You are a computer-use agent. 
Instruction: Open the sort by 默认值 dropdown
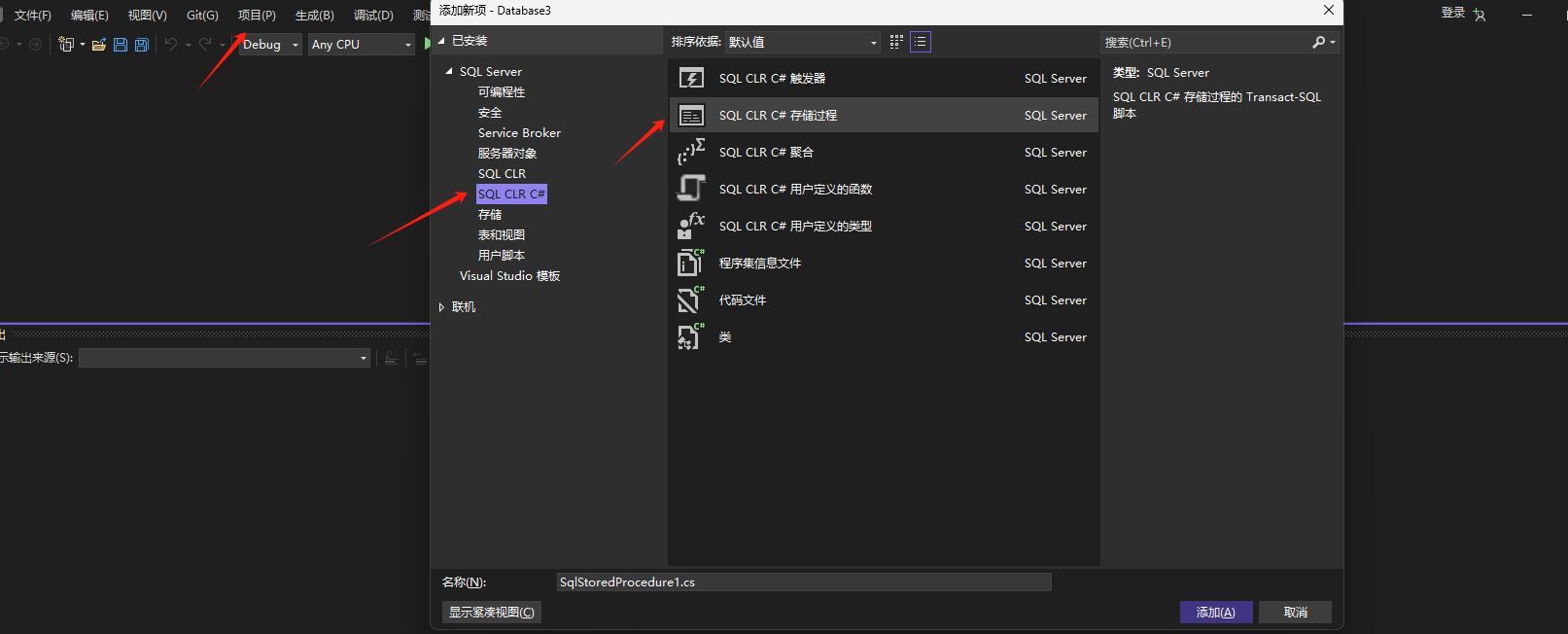click(803, 43)
